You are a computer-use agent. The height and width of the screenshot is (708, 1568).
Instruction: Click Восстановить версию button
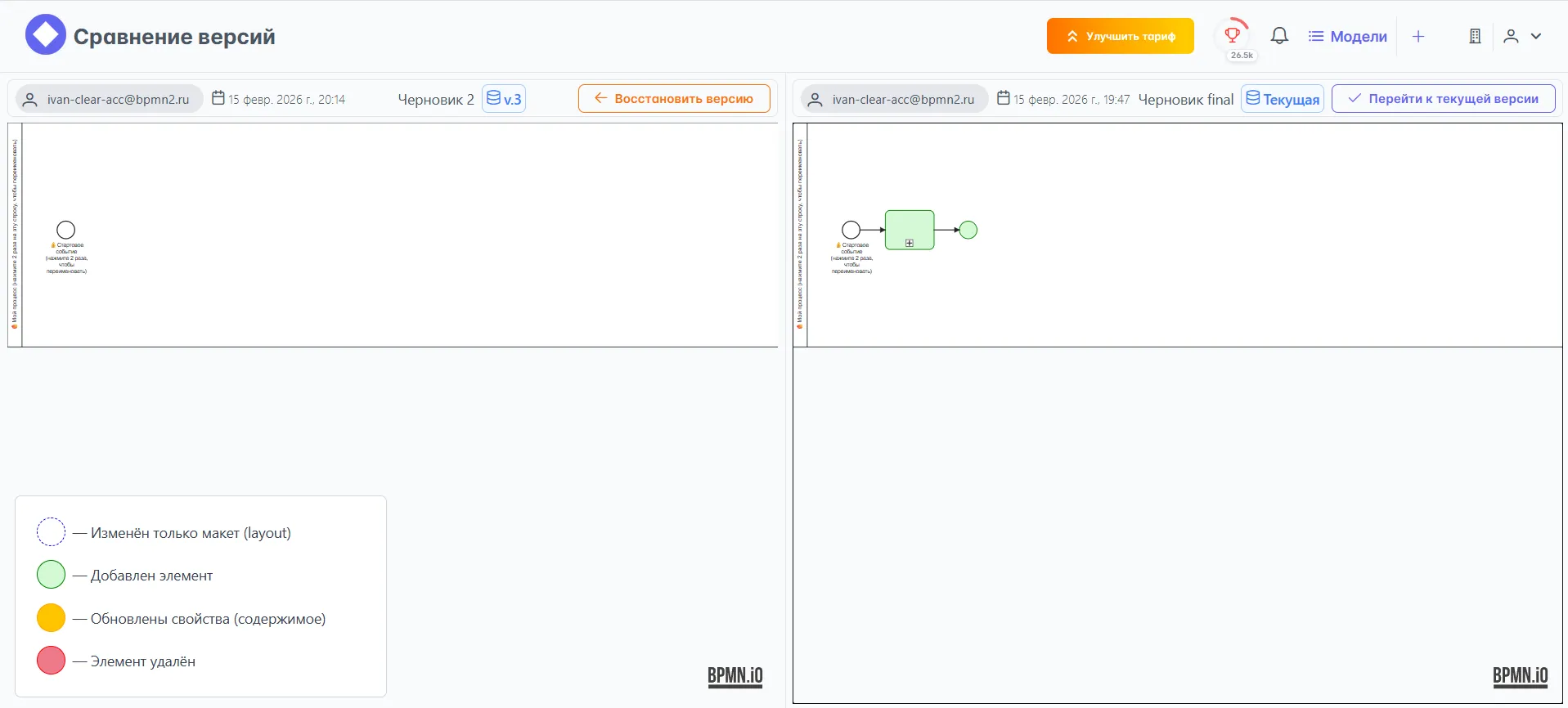pyautogui.click(x=674, y=99)
